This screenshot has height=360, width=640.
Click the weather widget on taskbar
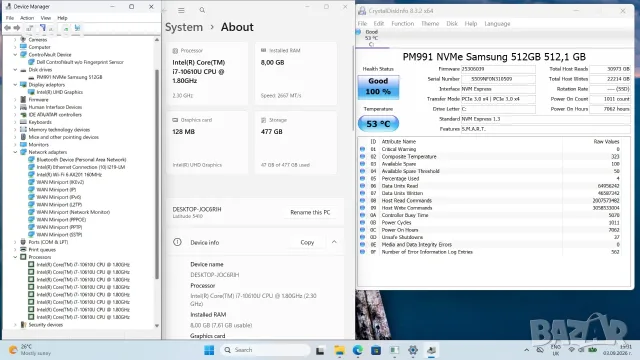pos(30,350)
